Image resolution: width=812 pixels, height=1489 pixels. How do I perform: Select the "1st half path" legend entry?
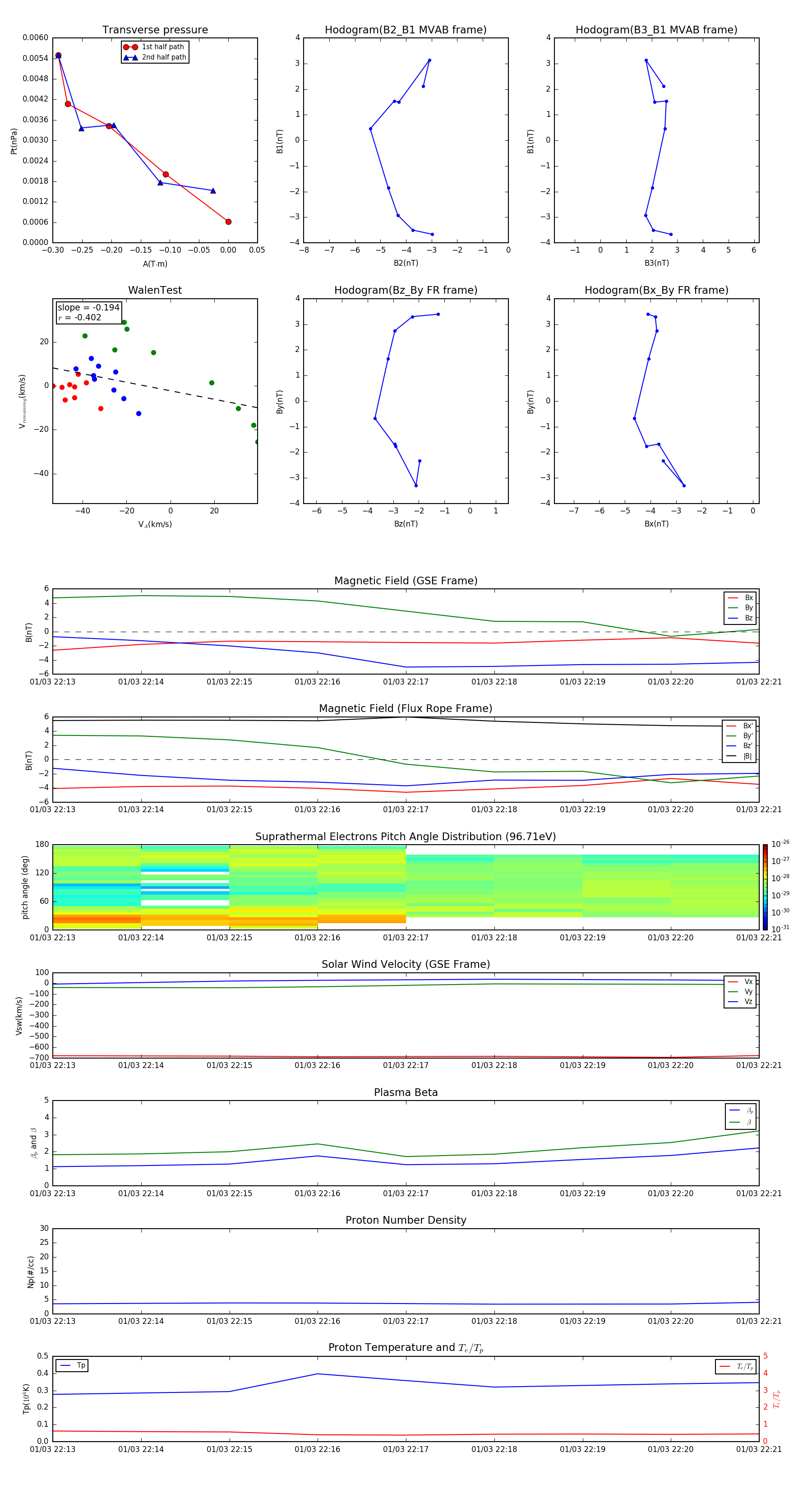tap(154, 47)
